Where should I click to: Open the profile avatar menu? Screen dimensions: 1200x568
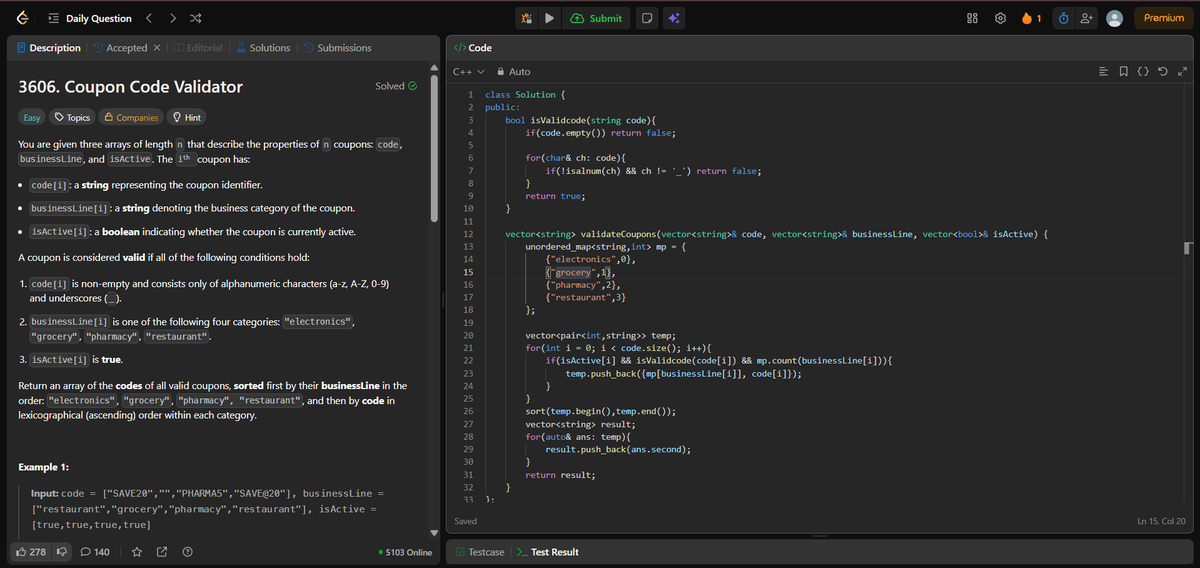(1116, 18)
